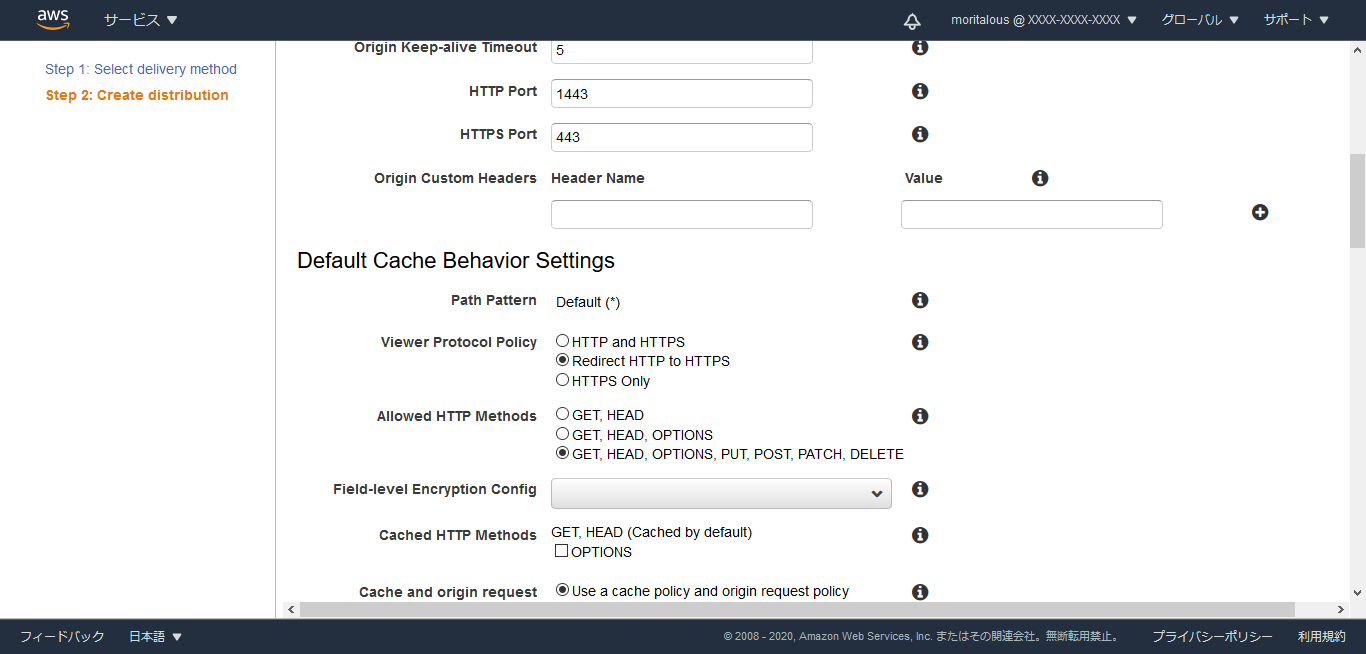The image size is (1366, 654).
Task: Select HTTP and HTTPS viewer protocol
Action: tap(562, 341)
